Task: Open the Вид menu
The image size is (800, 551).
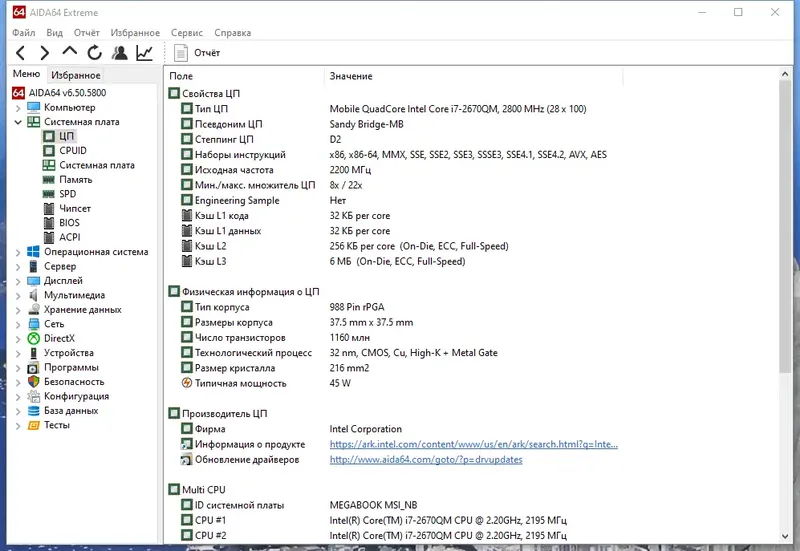Action: pyautogui.click(x=55, y=33)
